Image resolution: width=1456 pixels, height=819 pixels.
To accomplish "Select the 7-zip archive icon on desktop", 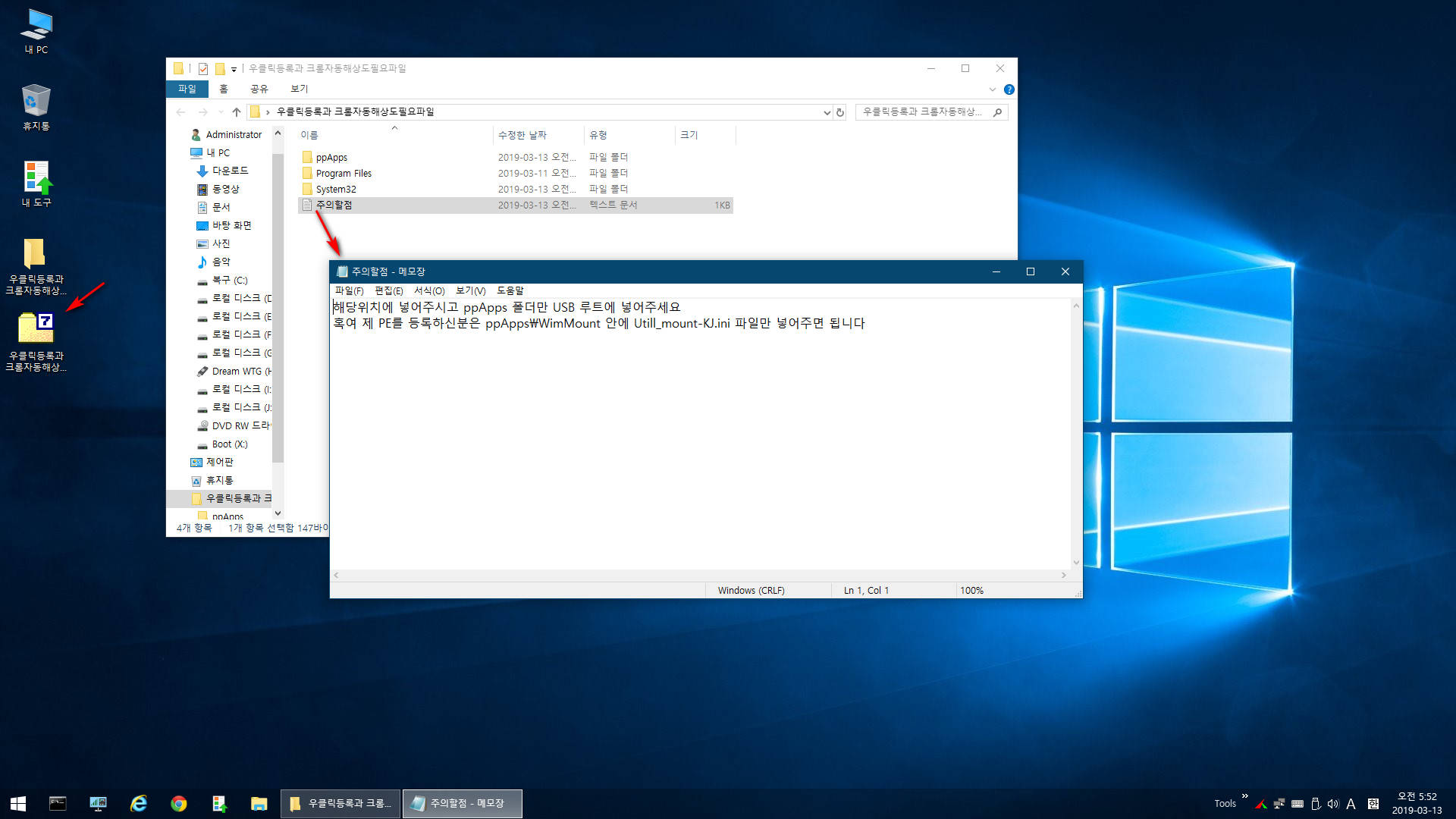I will (36, 342).
